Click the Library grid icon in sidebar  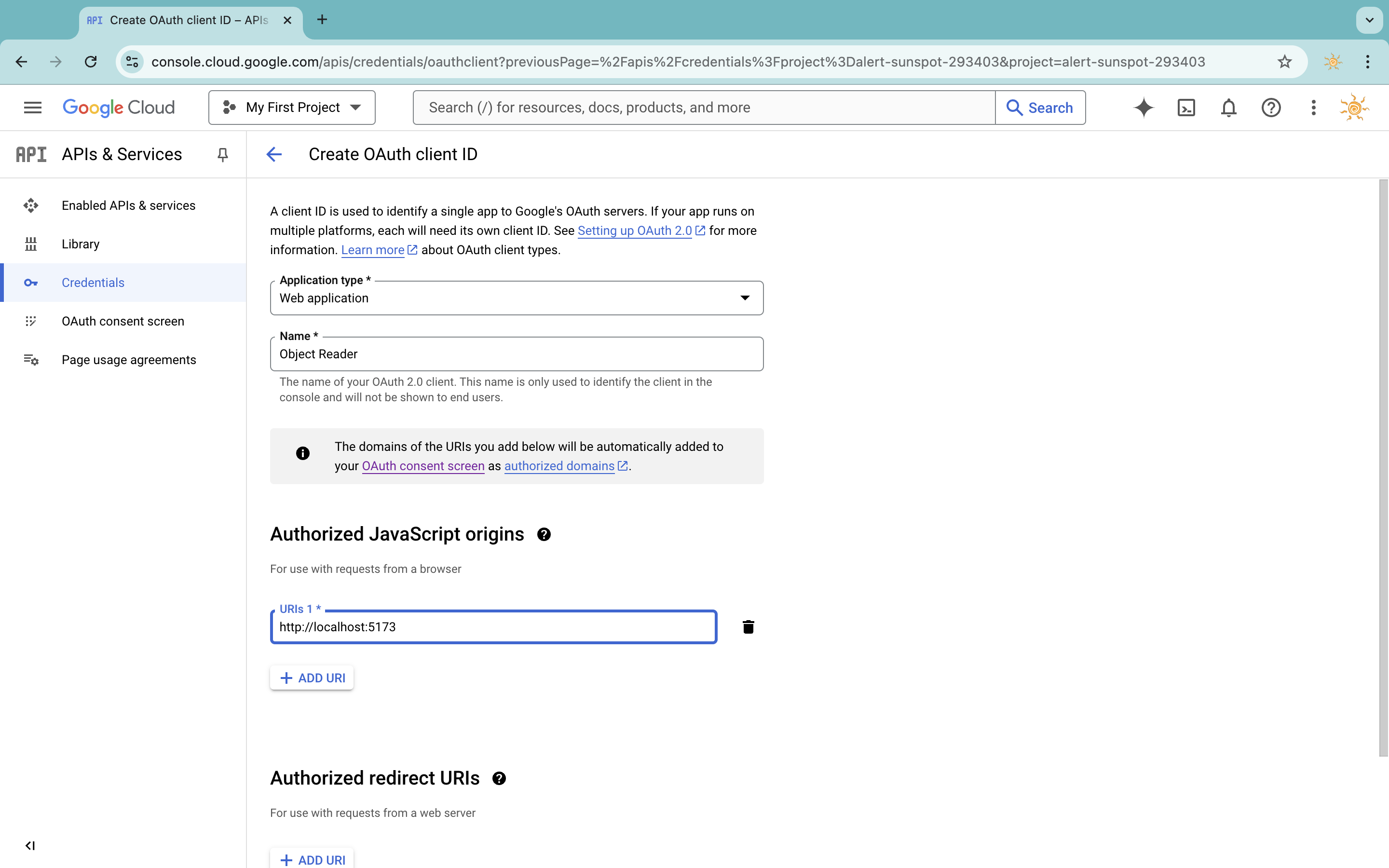coord(31,244)
